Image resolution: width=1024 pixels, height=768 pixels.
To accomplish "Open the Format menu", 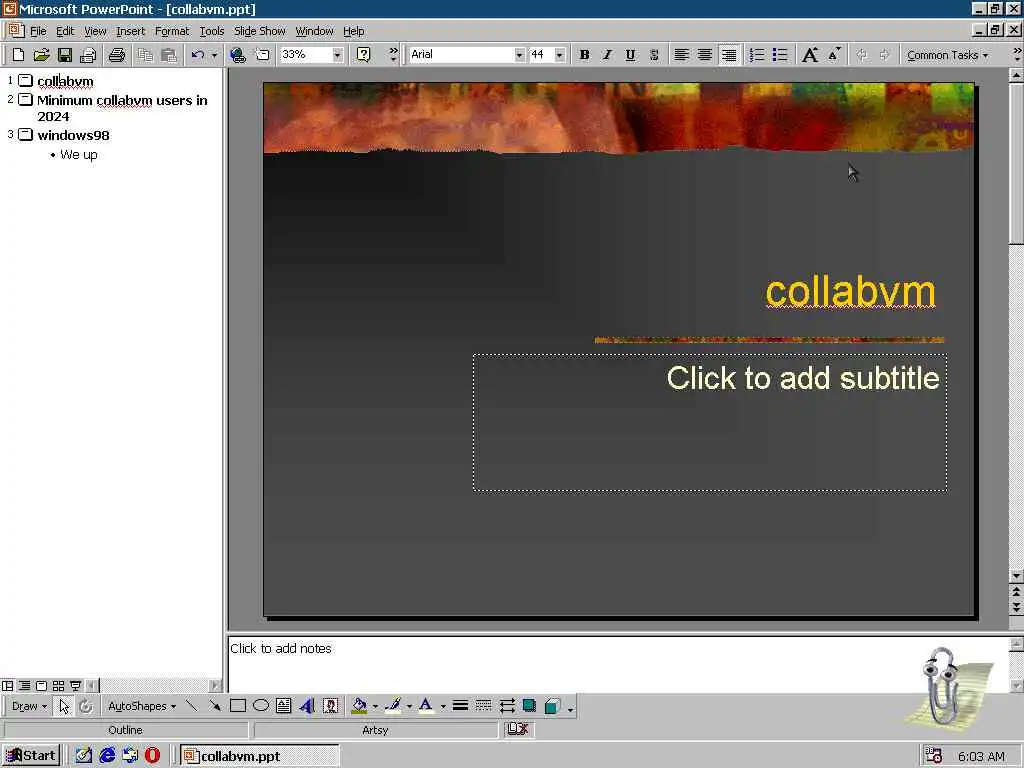I will 172,31.
